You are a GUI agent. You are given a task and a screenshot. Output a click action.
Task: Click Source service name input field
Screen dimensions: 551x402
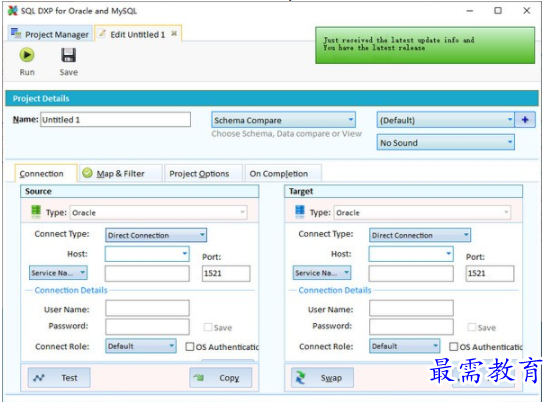pos(147,273)
